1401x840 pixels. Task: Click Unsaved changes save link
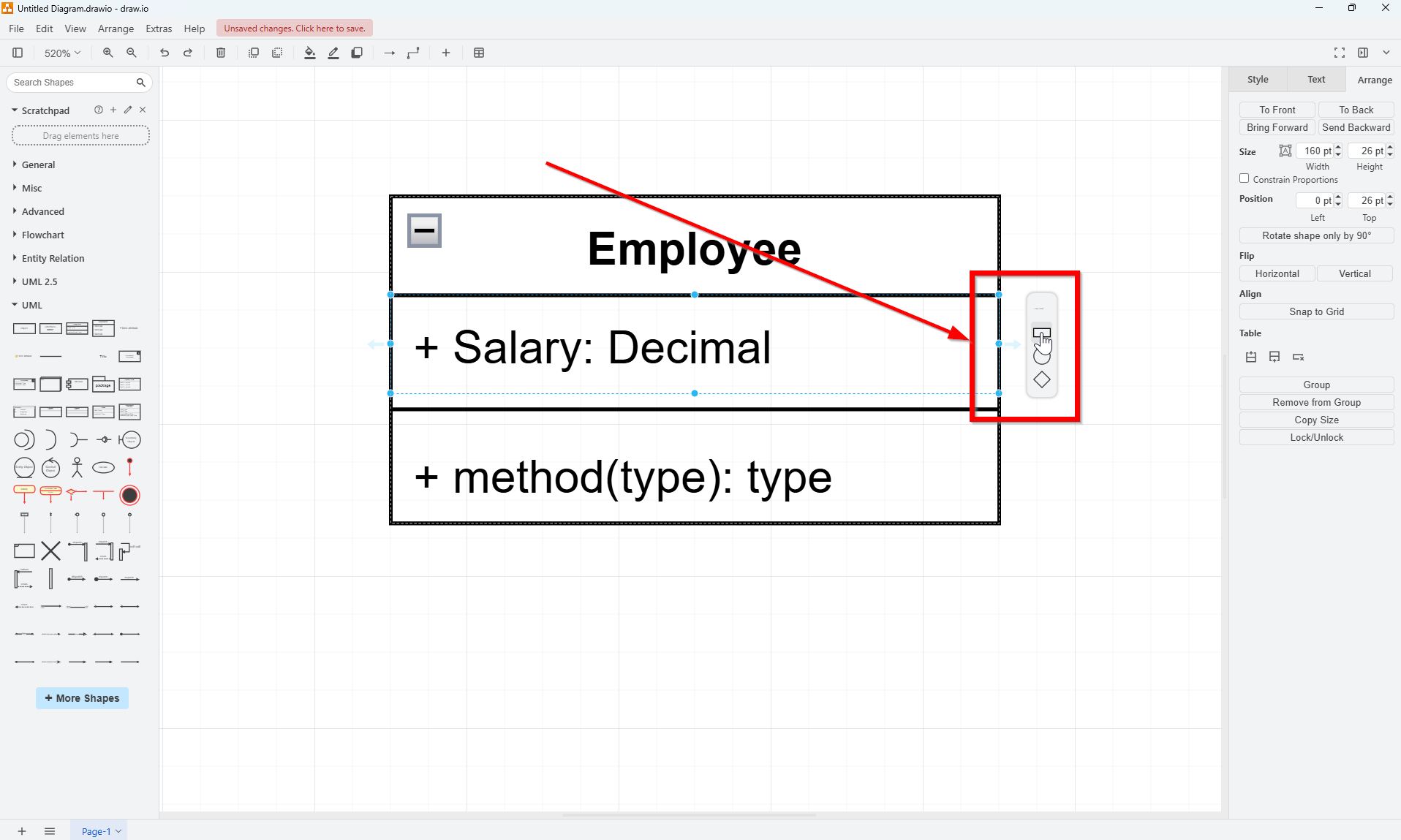(294, 28)
